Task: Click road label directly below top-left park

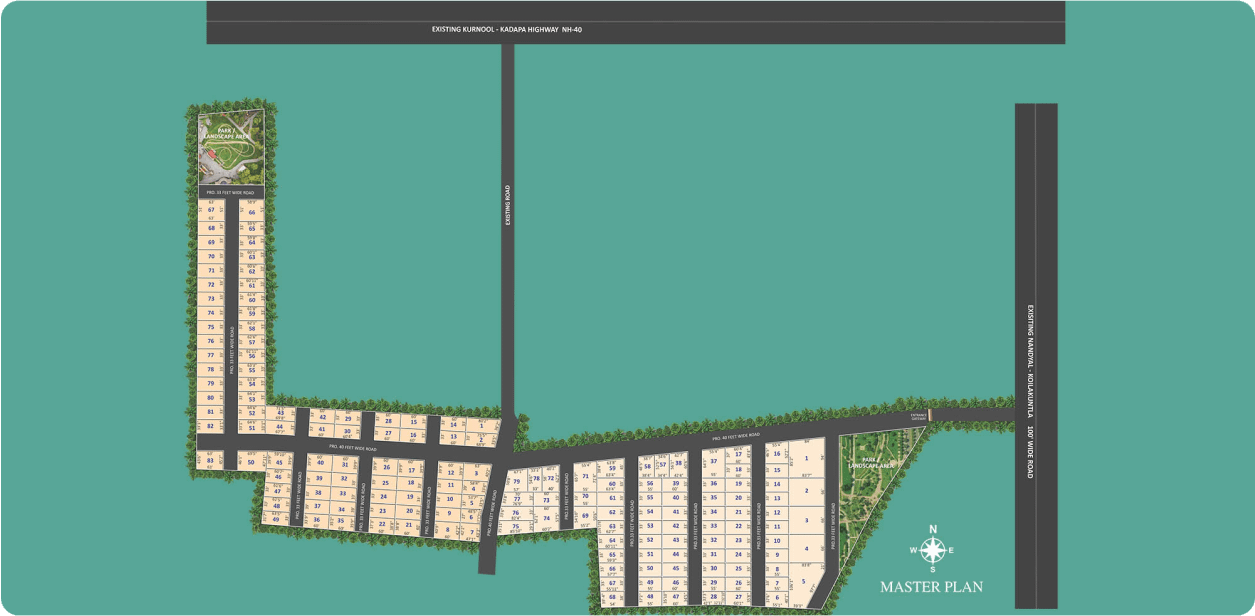Action: pyautogui.click(x=230, y=191)
